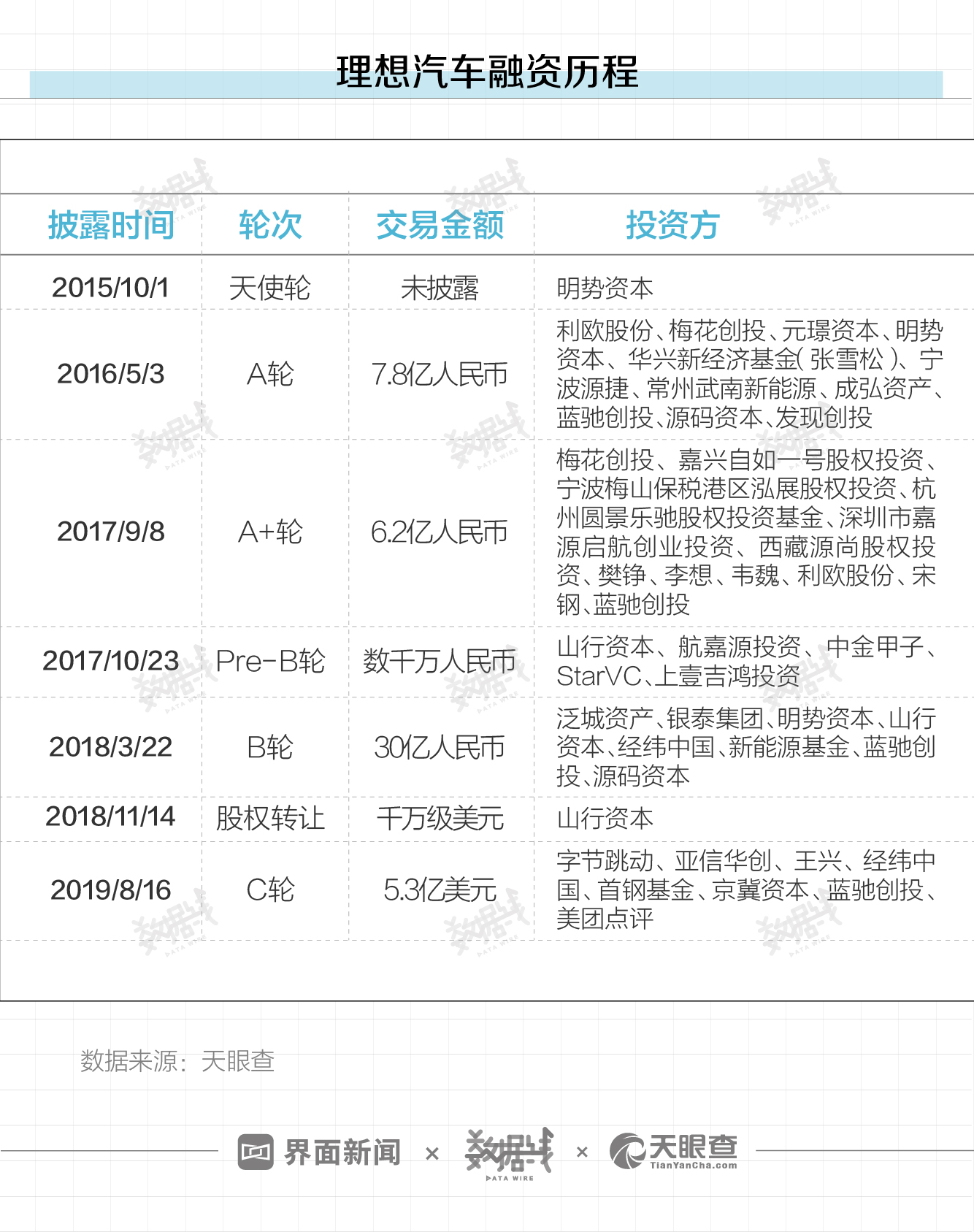The width and height of the screenshot is (974, 1232).
Task: Select the date 2016/5/3
Action: point(111,374)
